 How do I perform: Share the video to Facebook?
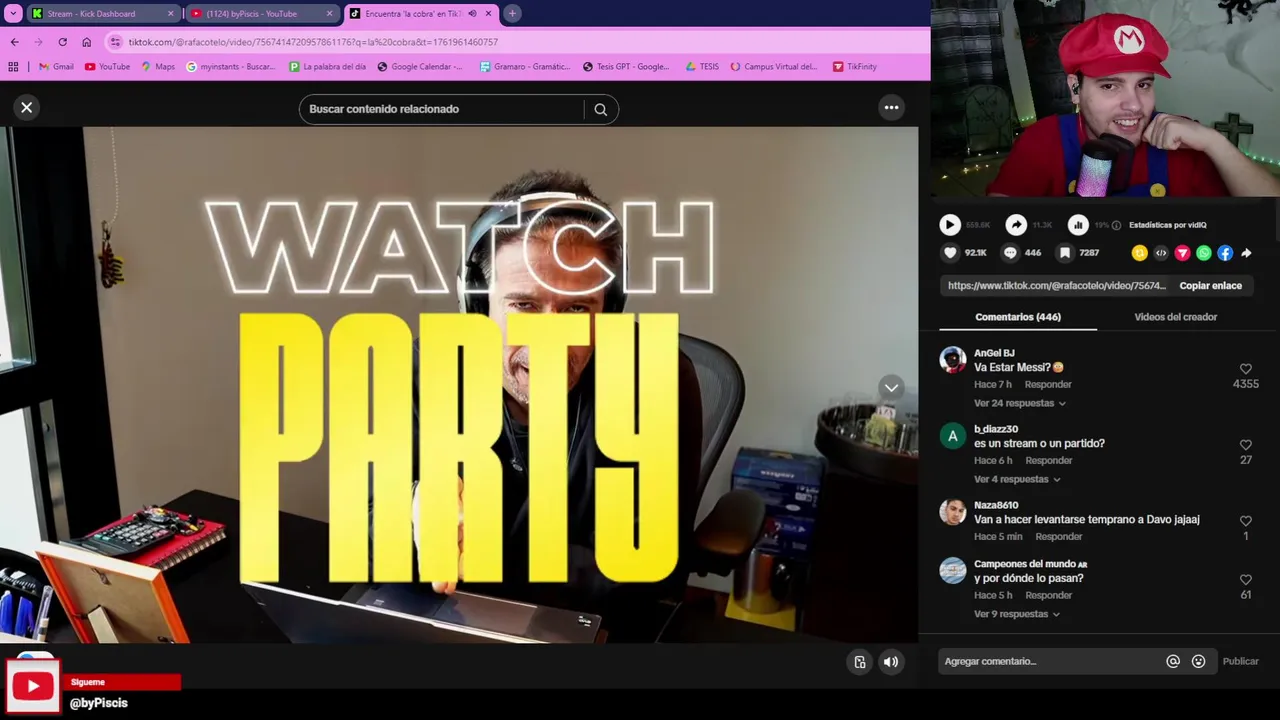tap(1225, 253)
